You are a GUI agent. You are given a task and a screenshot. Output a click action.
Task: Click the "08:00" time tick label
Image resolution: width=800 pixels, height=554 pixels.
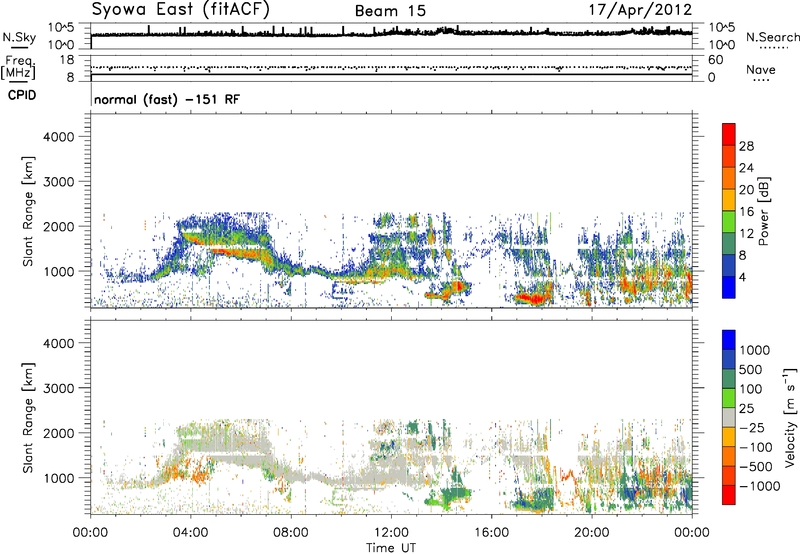point(290,533)
